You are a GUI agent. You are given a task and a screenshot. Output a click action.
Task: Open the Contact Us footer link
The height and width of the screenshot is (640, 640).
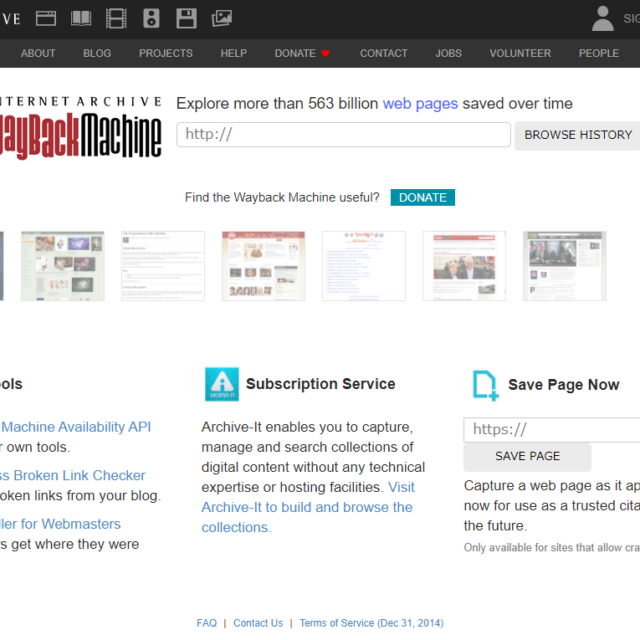click(x=258, y=623)
